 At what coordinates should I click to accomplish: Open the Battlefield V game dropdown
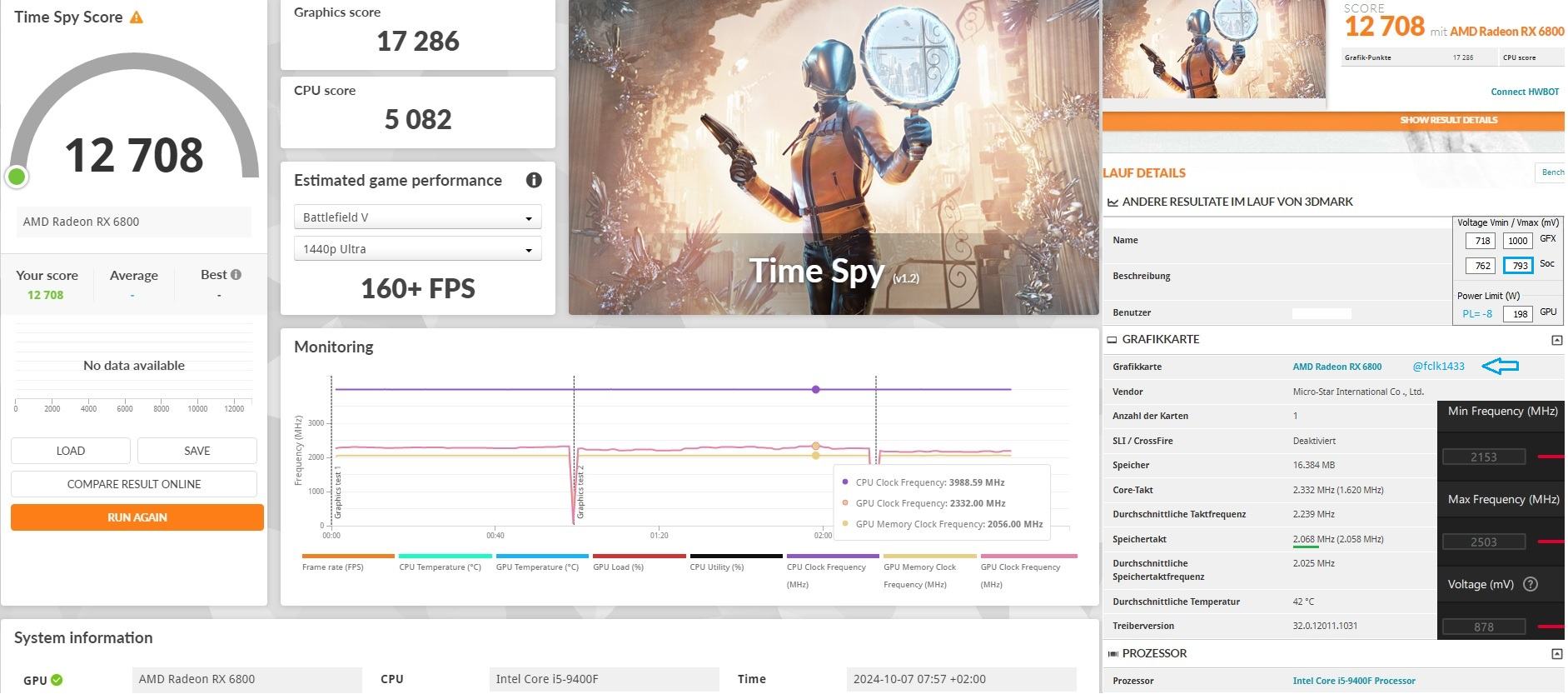pyautogui.click(x=418, y=217)
